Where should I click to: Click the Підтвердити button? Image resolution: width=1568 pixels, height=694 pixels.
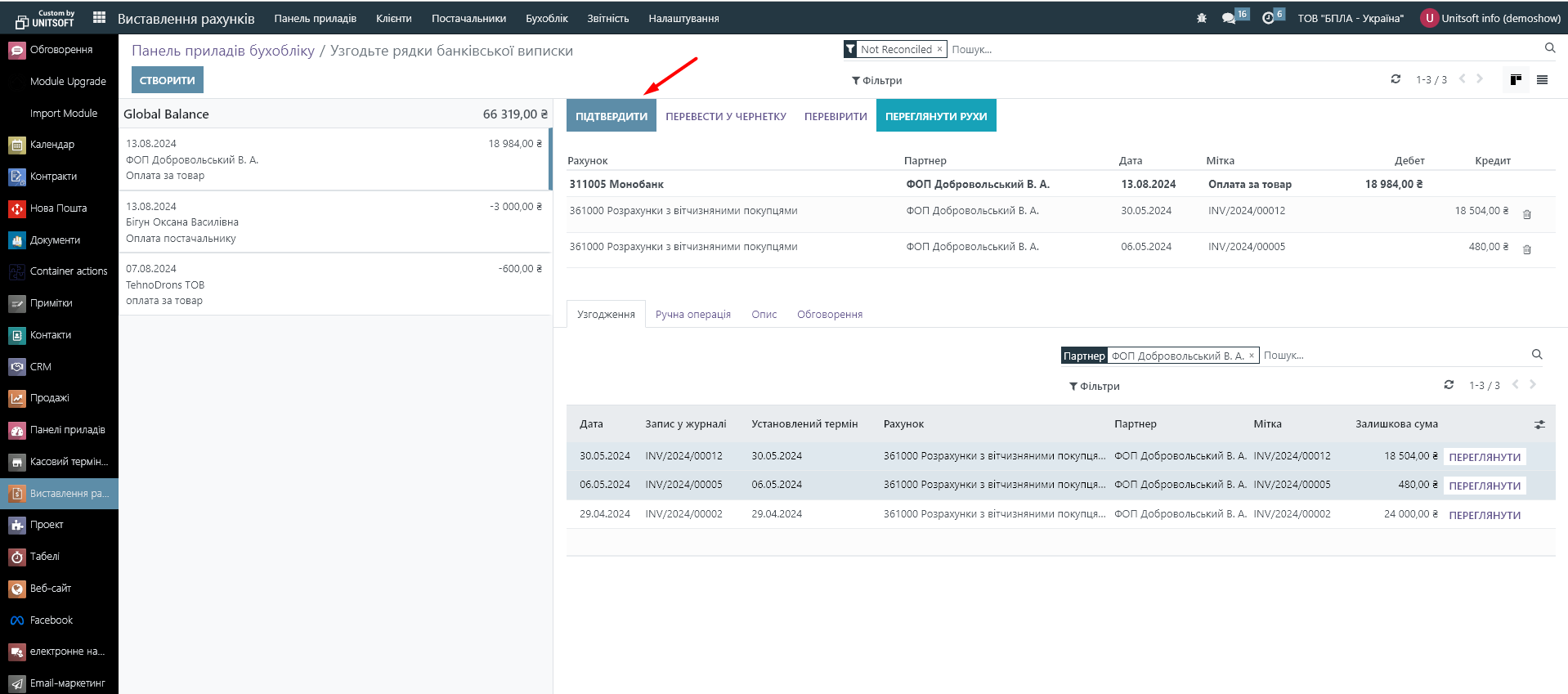611,116
